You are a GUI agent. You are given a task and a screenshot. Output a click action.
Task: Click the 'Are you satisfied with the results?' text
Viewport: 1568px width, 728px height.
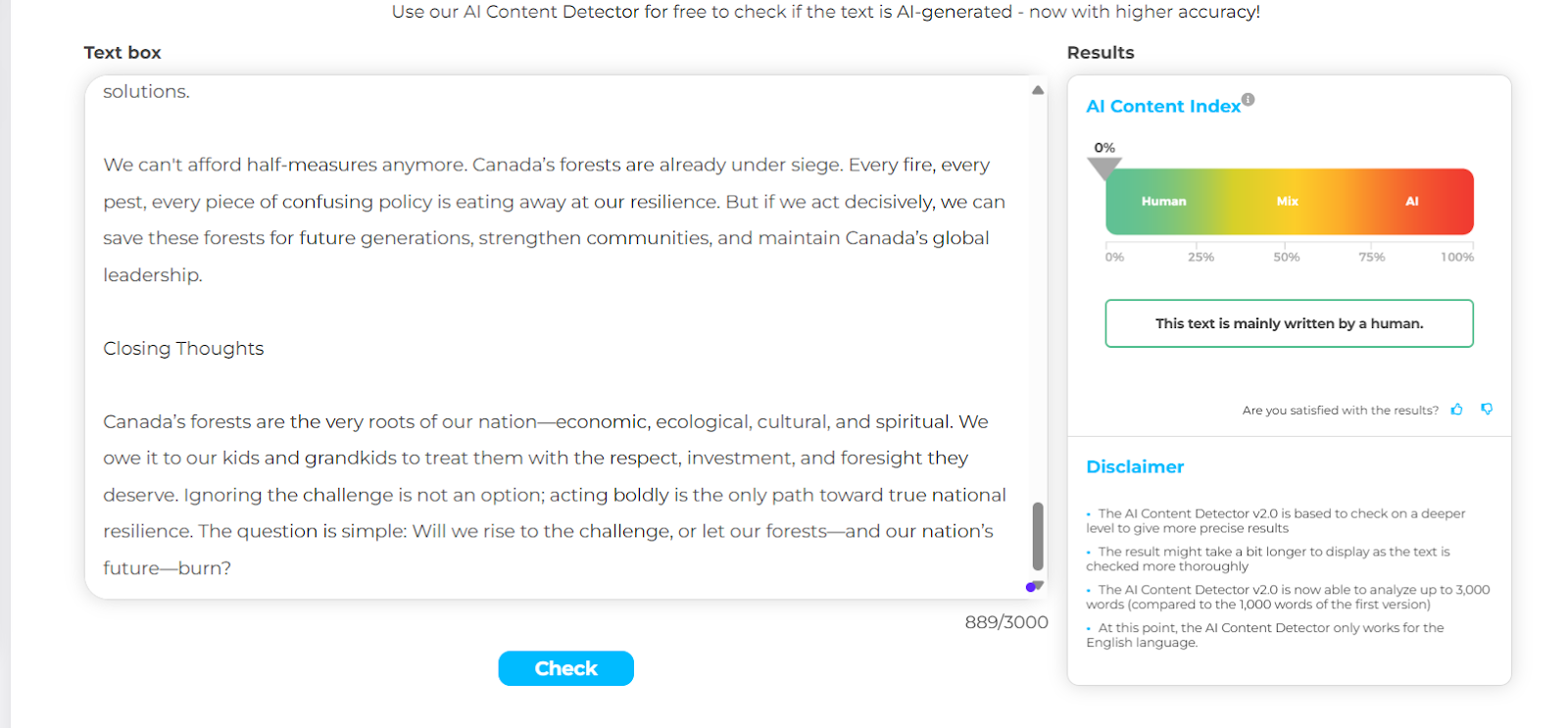tap(1340, 411)
